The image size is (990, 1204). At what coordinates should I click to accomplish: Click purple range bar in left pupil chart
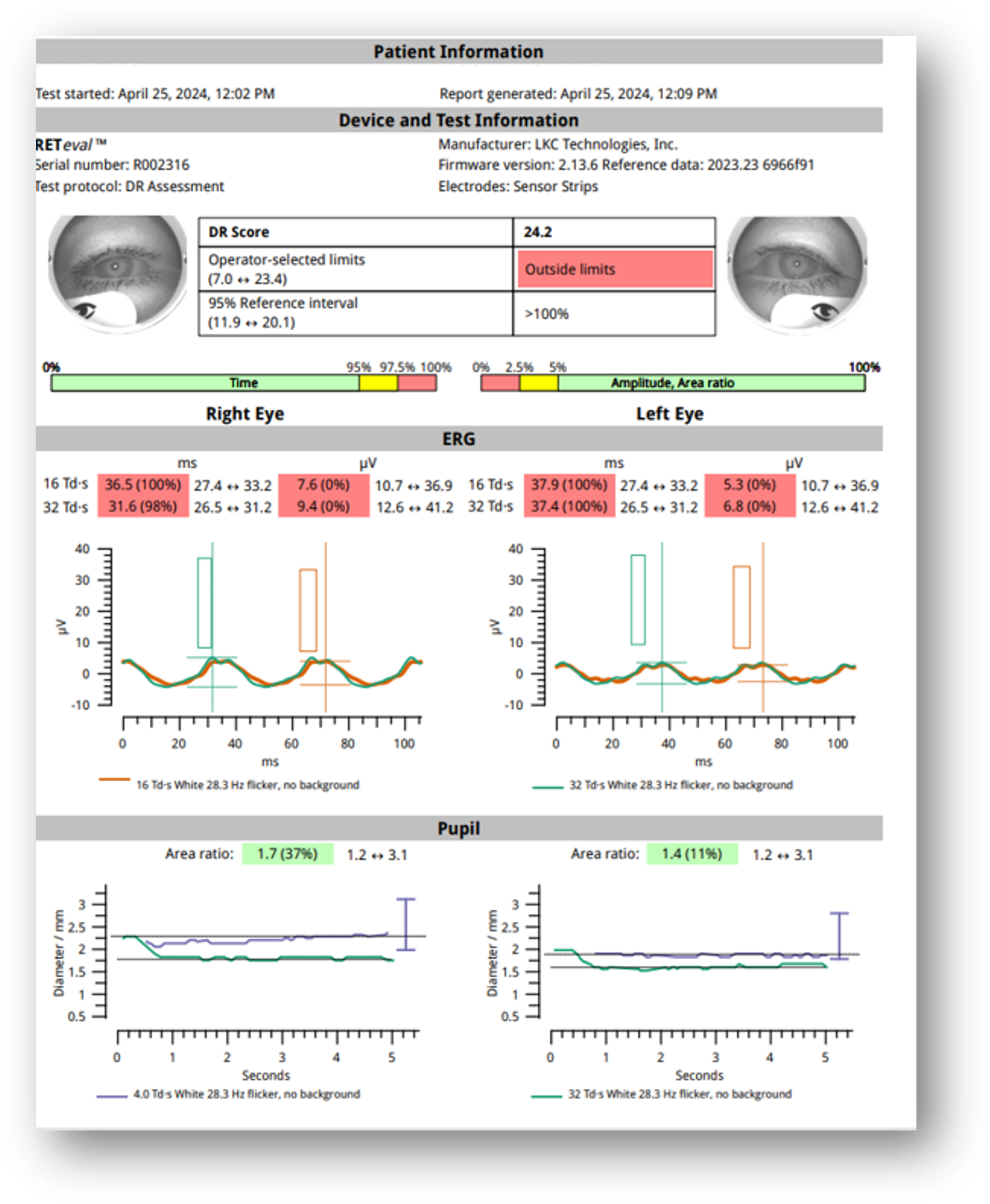pyautogui.click(x=839, y=936)
